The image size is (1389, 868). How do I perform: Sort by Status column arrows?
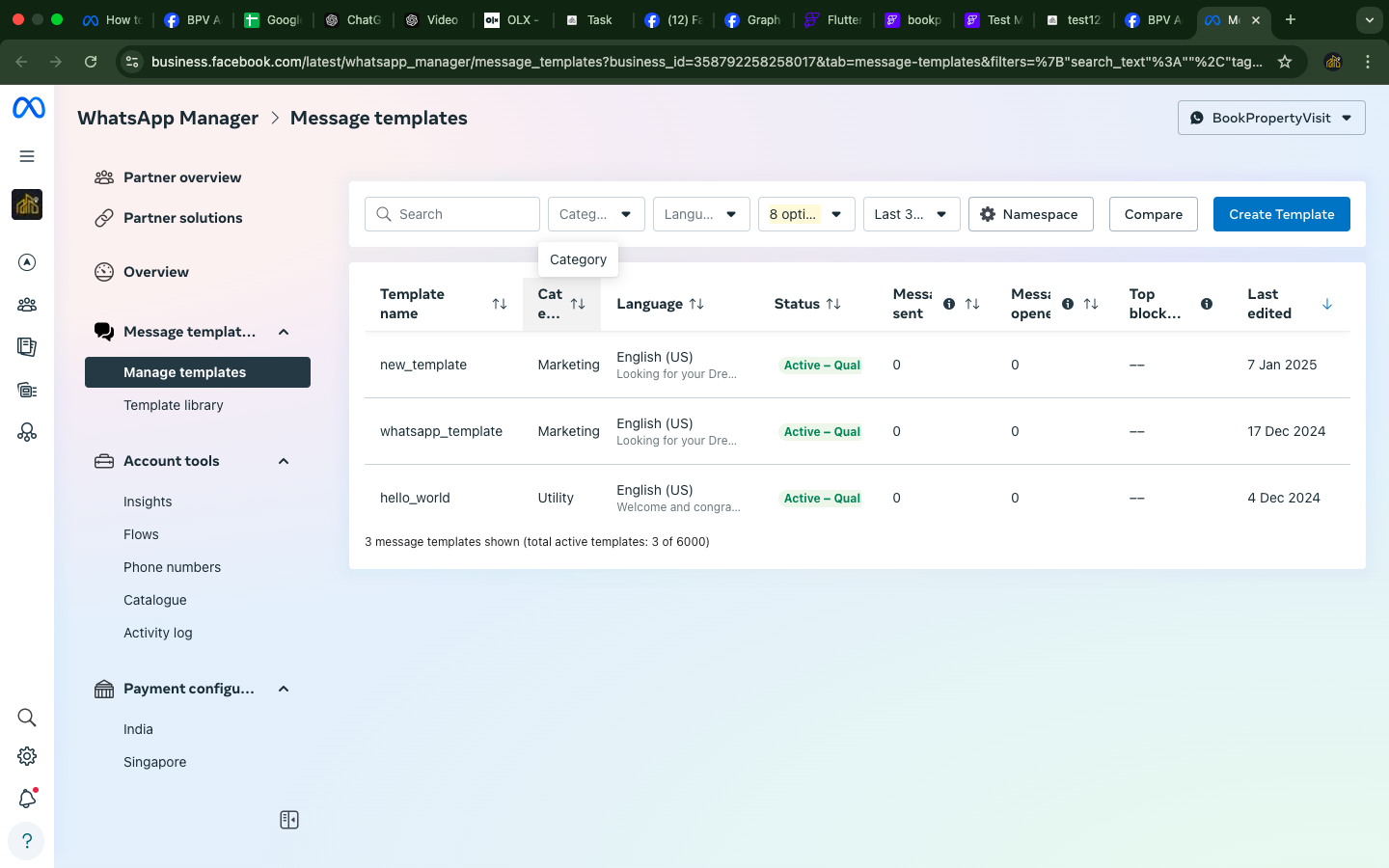(833, 304)
